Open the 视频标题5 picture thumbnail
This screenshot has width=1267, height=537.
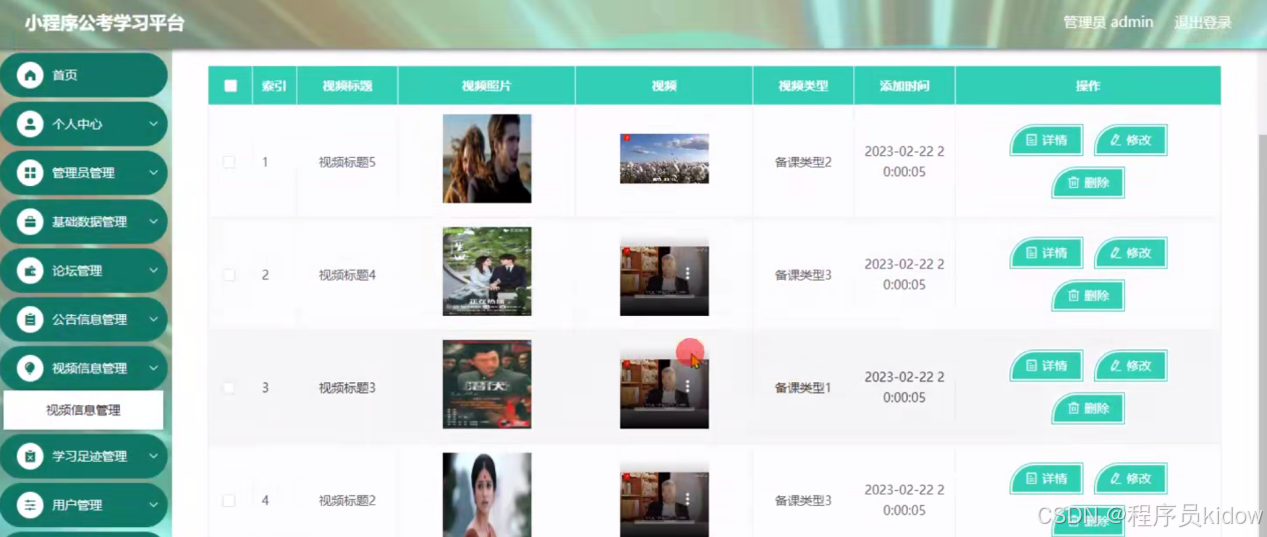487,159
